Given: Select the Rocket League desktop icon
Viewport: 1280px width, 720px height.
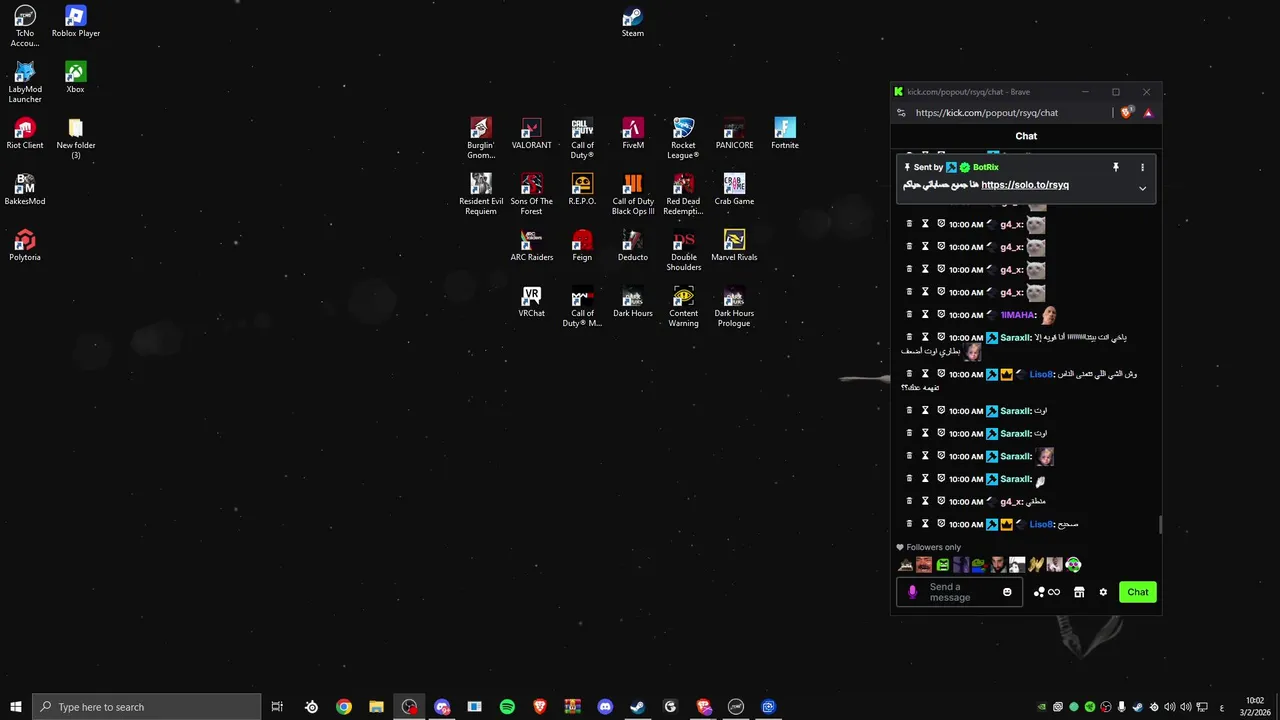Looking at the screenshot, I should 683,139.
